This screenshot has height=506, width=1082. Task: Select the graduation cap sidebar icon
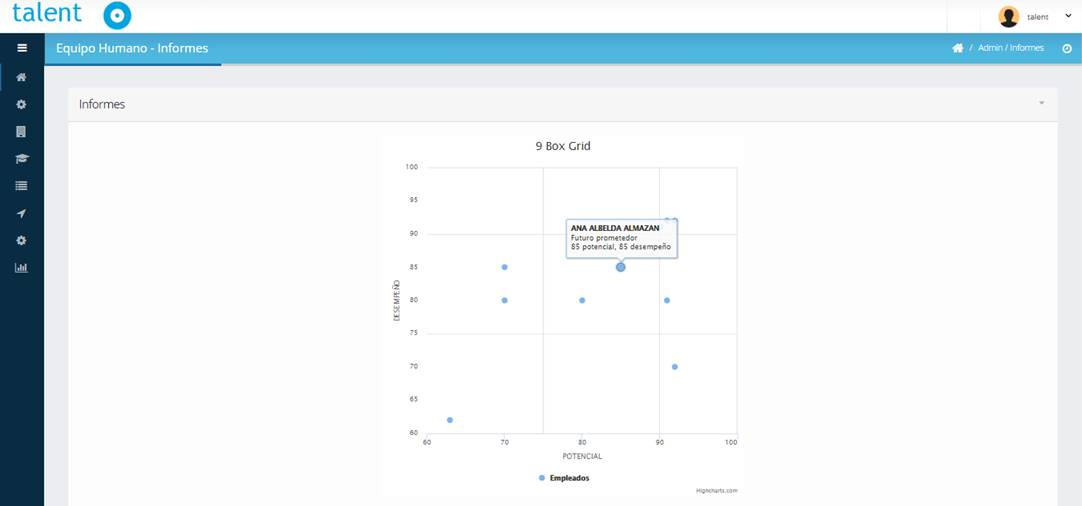click(21, 158)
